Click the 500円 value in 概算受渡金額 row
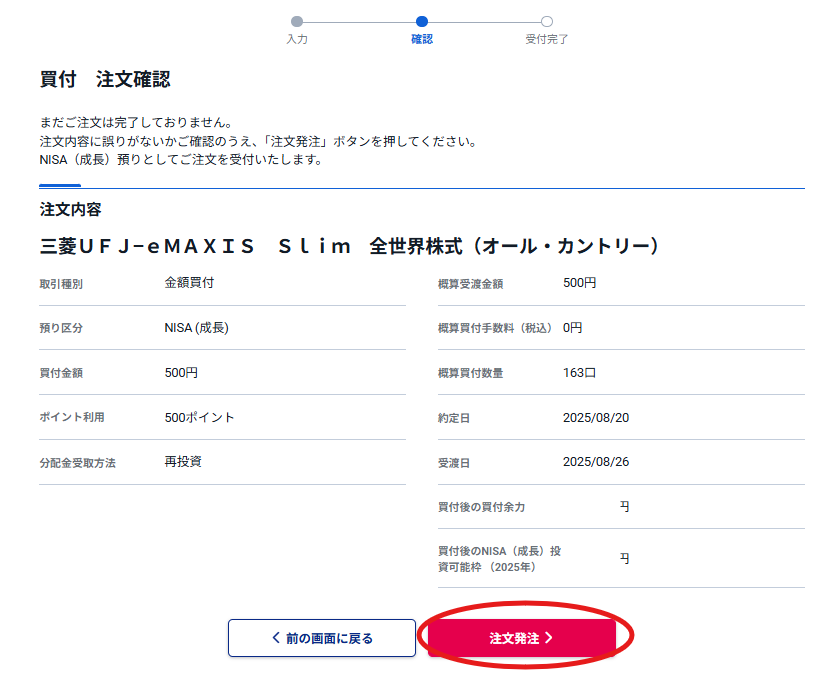The image size is (820, 682). (579, 283)
